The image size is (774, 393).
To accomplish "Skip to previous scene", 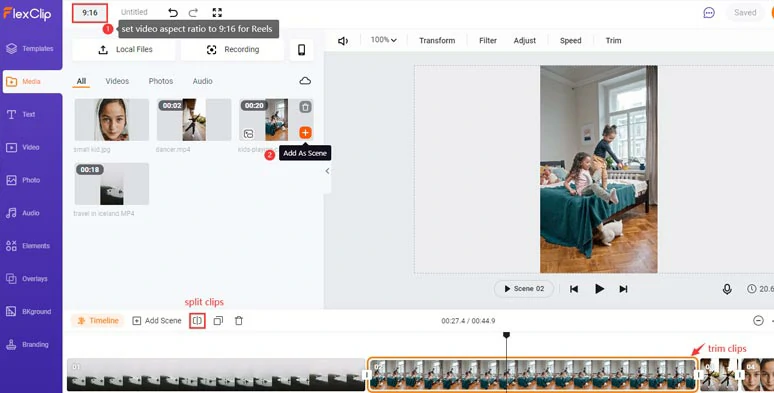I will click(574, 289).
